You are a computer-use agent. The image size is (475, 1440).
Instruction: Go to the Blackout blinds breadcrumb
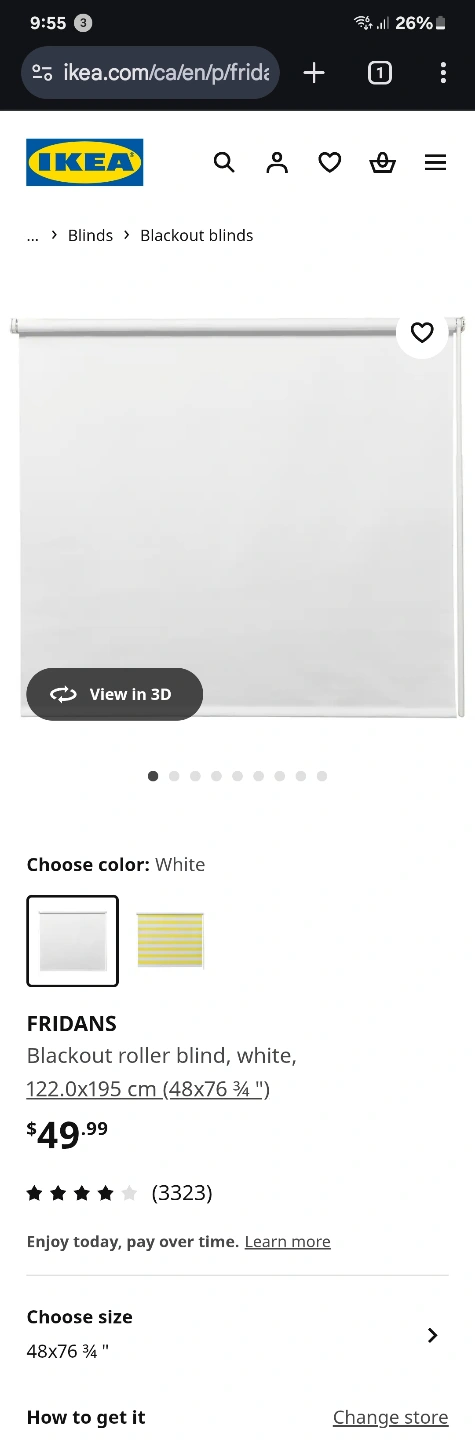[197, 236]
